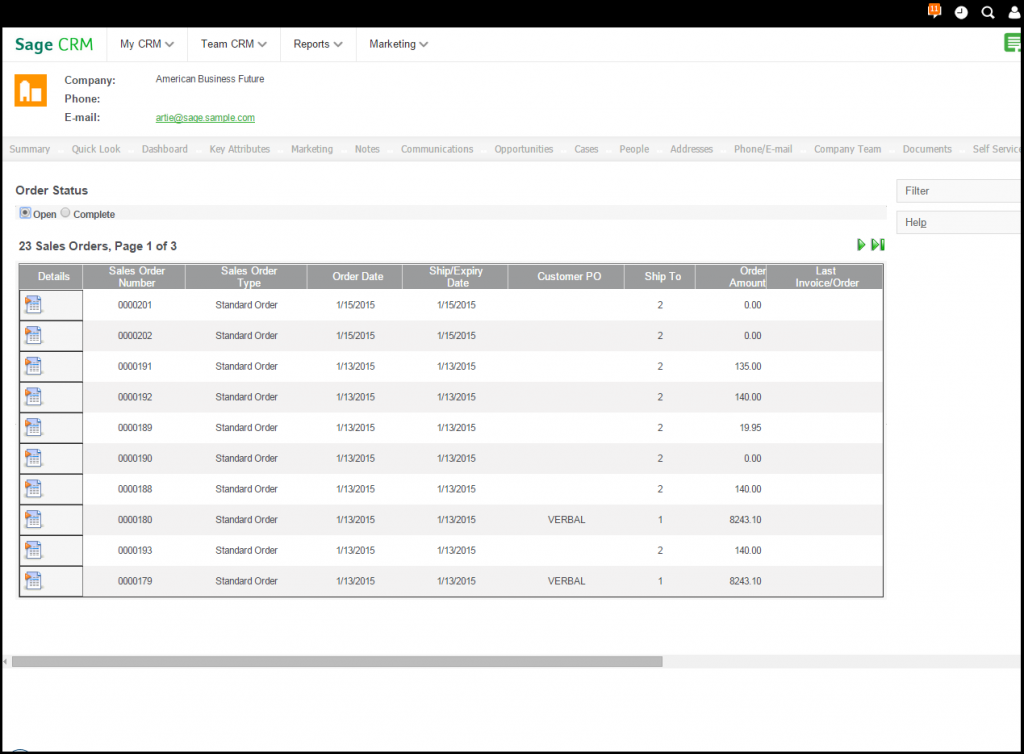The width and height of the screenshot is (1024, 754).
Task: Open the search magnifier icon
Action: [x=988, y=12]
